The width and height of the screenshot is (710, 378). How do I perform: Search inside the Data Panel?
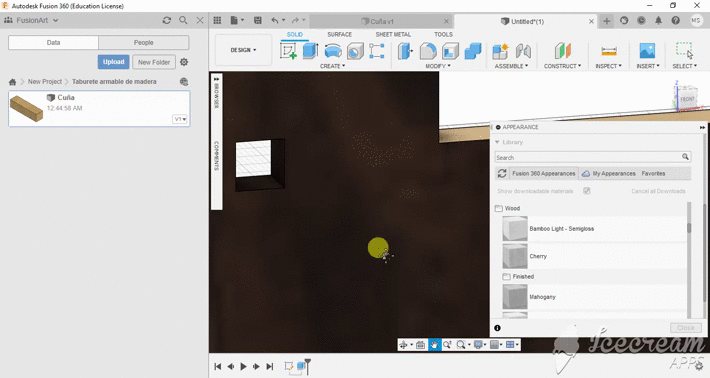click(183, 20)
